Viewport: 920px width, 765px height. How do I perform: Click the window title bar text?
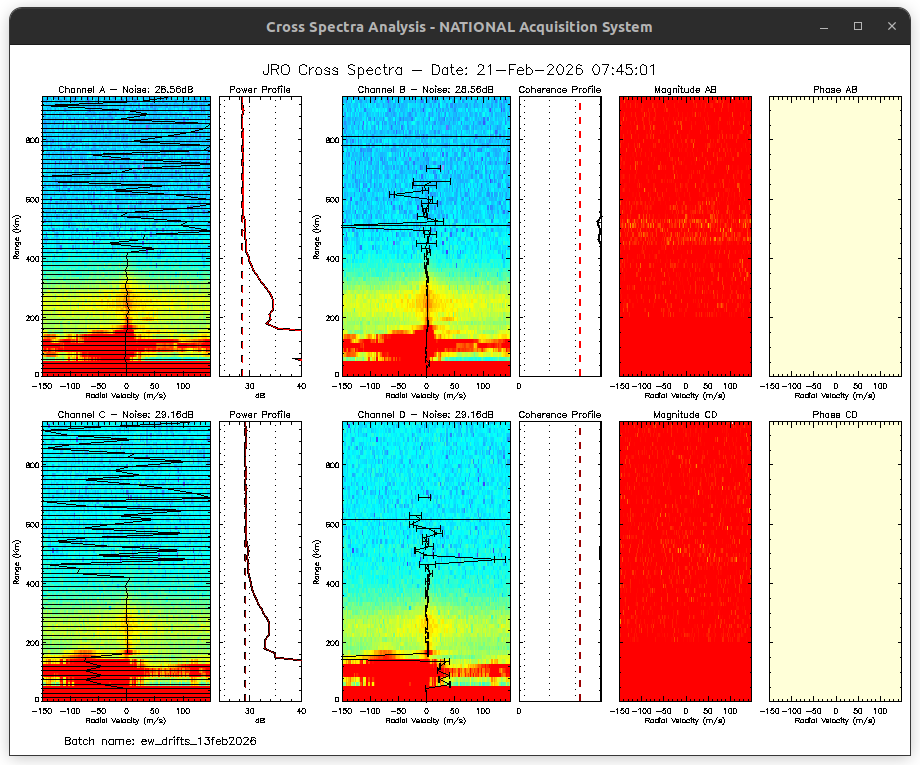(x=459, y=27)
